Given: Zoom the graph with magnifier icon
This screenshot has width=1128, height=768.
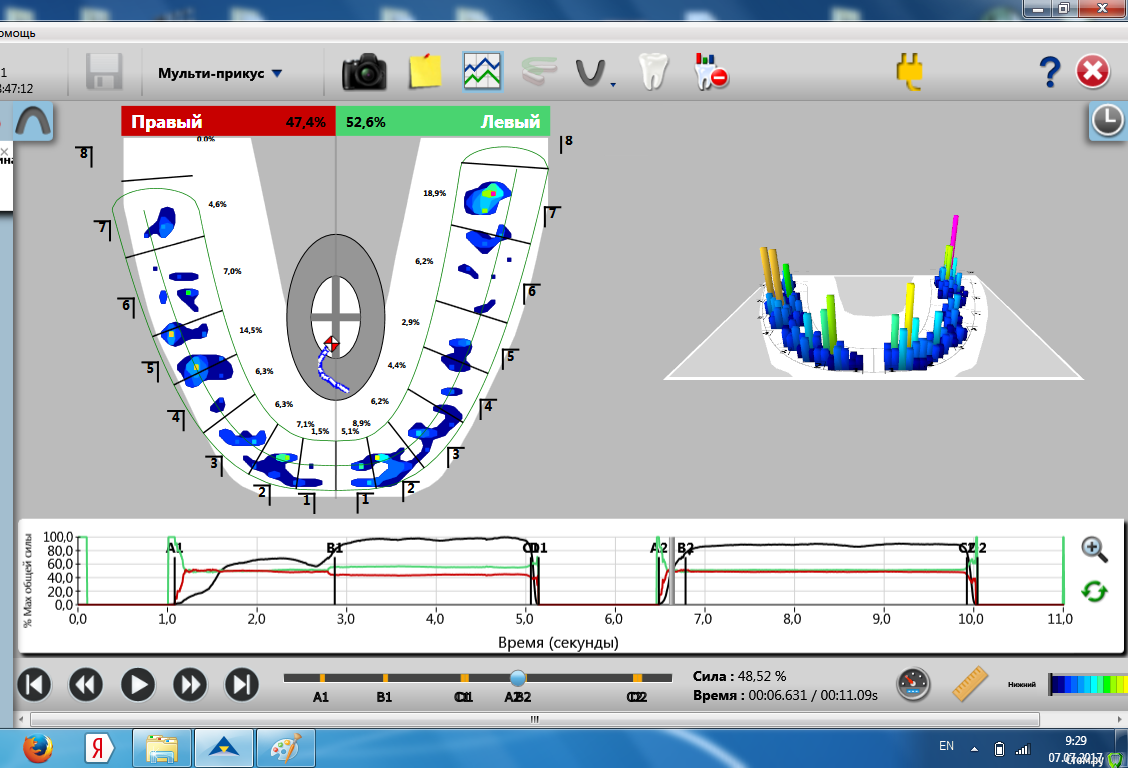Looking at the screenshot, I should pyautogui.click(x=1094, y=548).
